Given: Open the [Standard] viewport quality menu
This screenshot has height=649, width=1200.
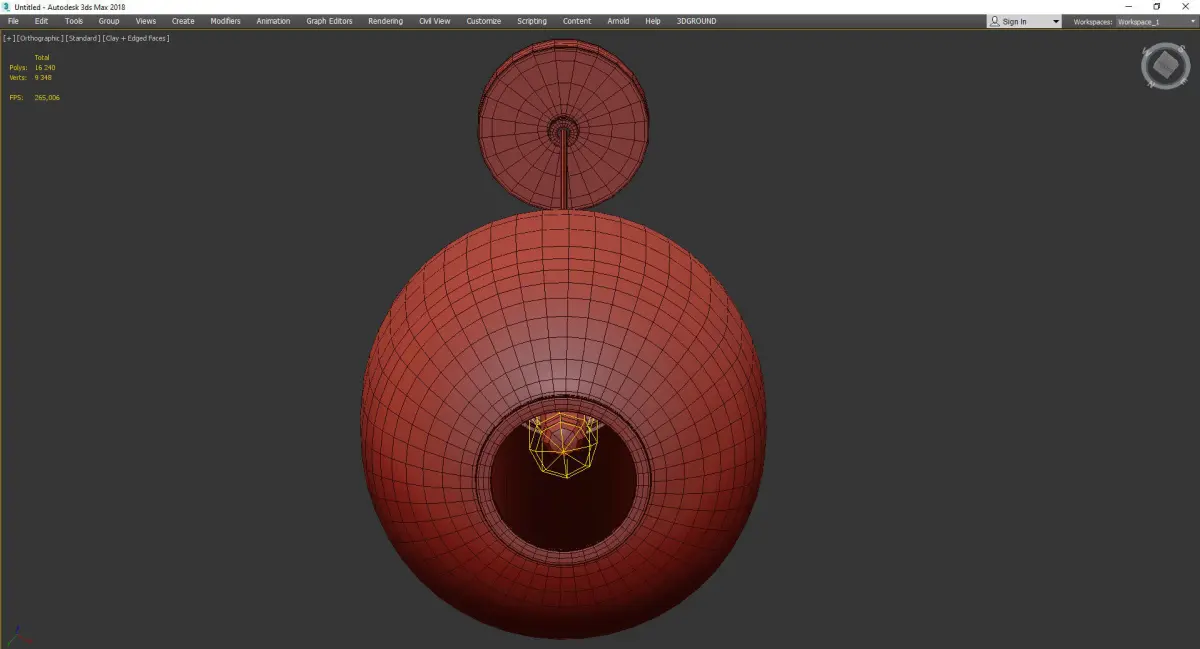Looking at the screenshot, I should pos(83,38).
